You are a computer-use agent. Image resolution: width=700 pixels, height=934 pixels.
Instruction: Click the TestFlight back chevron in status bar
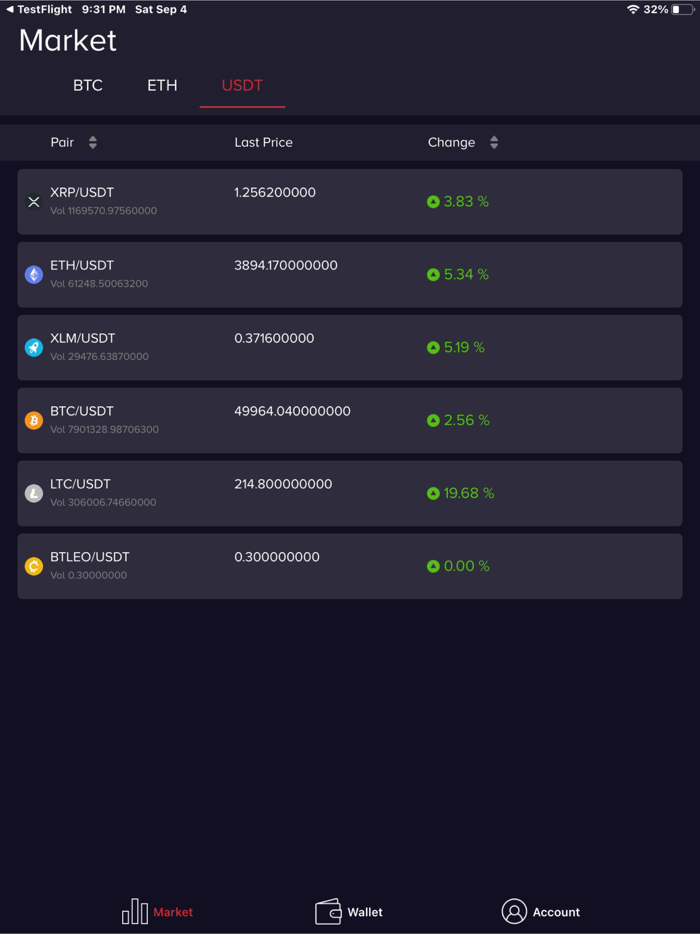(x=8, y=9)
